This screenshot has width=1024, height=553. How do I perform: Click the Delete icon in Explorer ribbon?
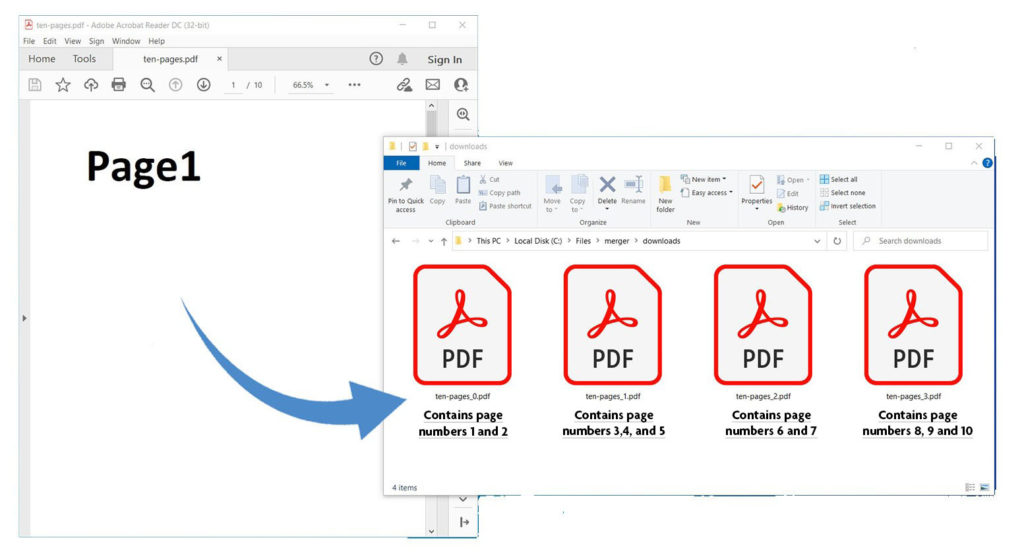coord(607,188)
